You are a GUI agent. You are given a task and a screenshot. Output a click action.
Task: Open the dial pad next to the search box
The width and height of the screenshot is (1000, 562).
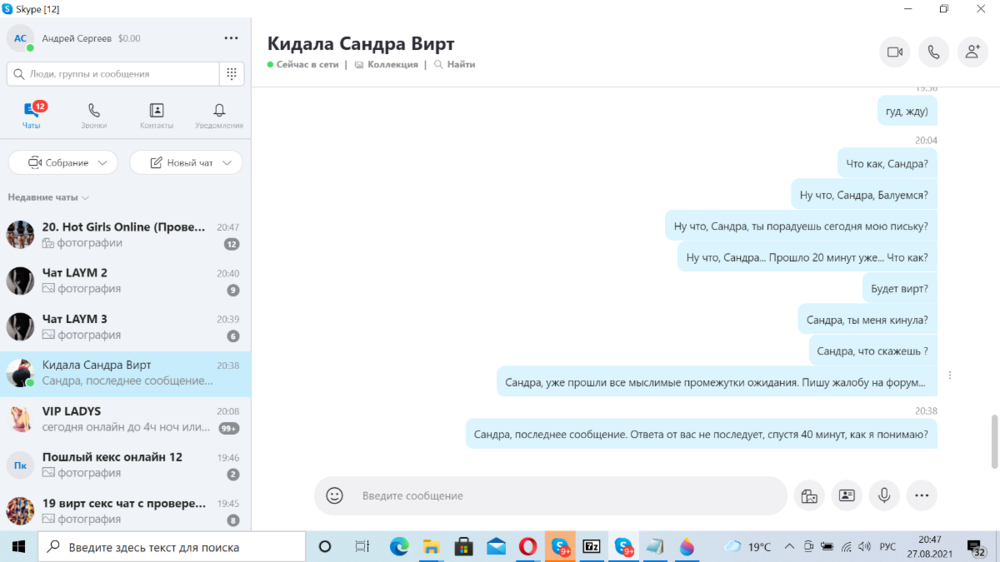(232, 74)
